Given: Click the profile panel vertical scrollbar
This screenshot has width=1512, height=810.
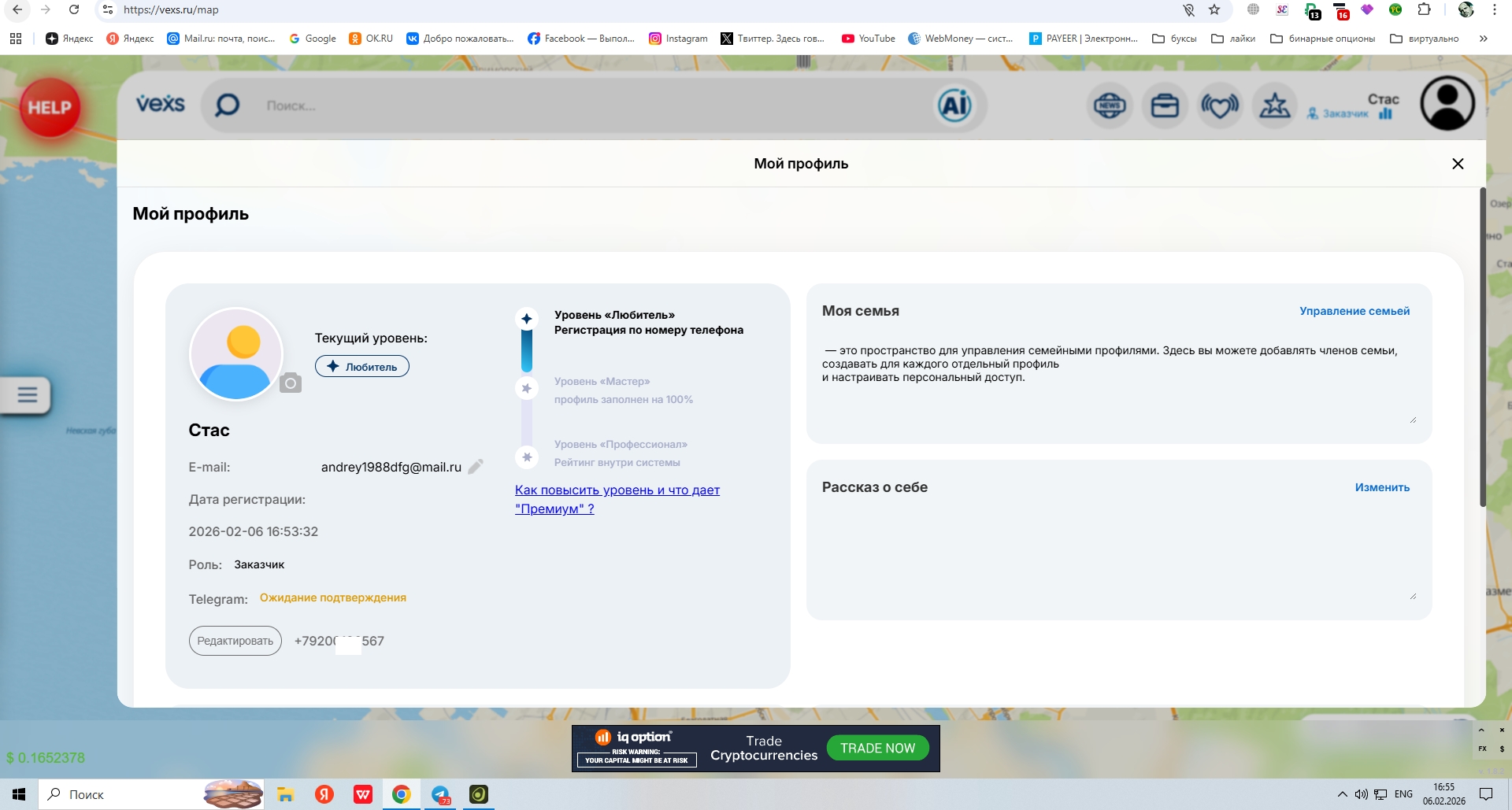Looking at the screenshot, I should pos(1483,346).
